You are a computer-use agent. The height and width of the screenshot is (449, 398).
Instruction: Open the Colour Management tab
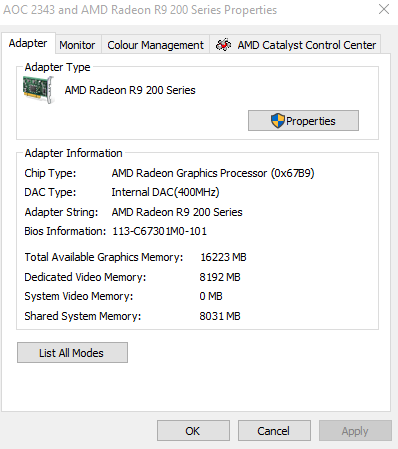pyautogui.click(x=155, y=45)
